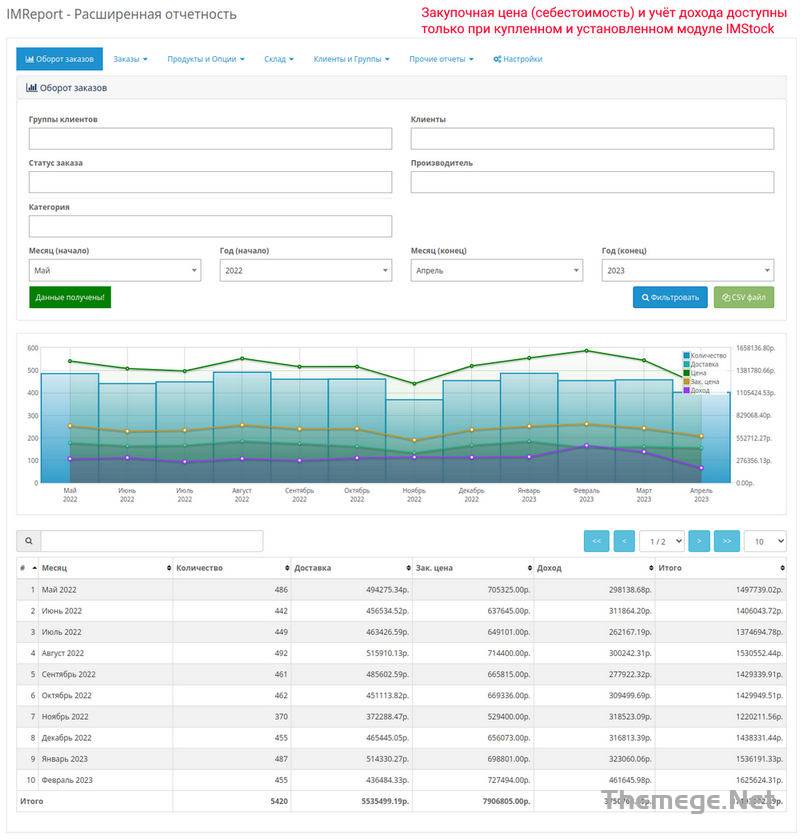The width and height of the screenshot is (800, 839).
Task: Select the Ноябрь 2022 row
Action: pos(401,716)
